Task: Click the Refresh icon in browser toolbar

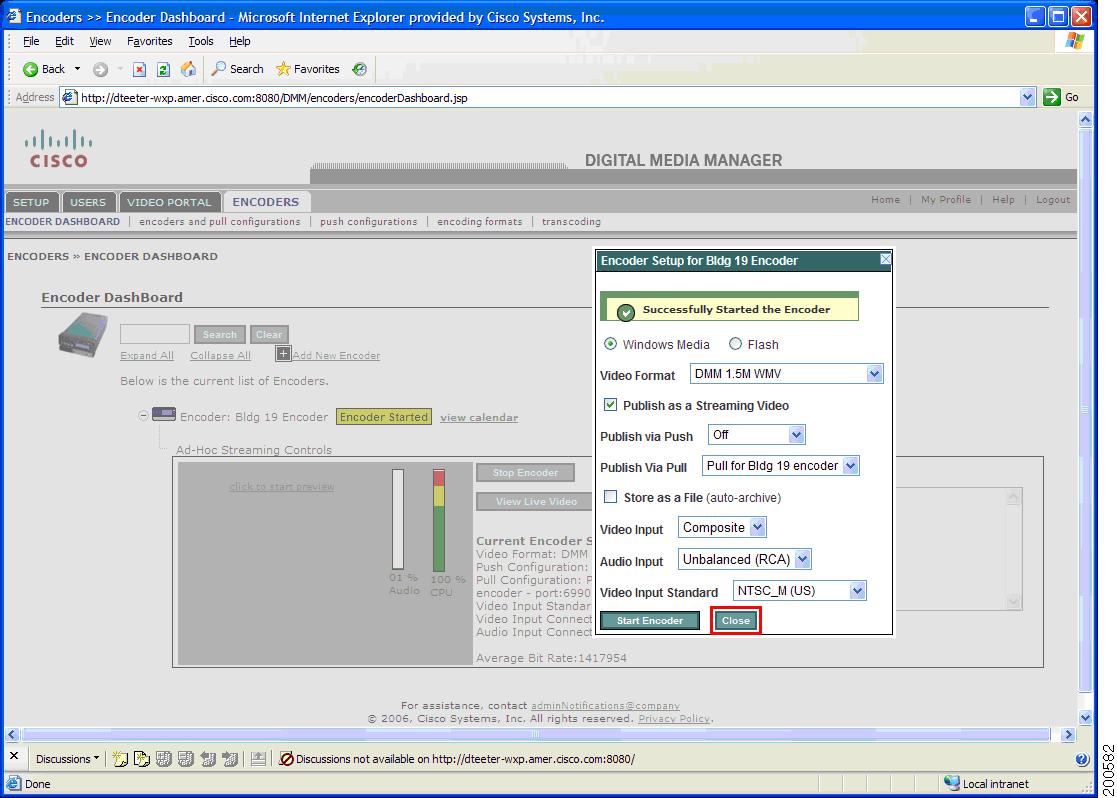Action: (x=163, y=68)
